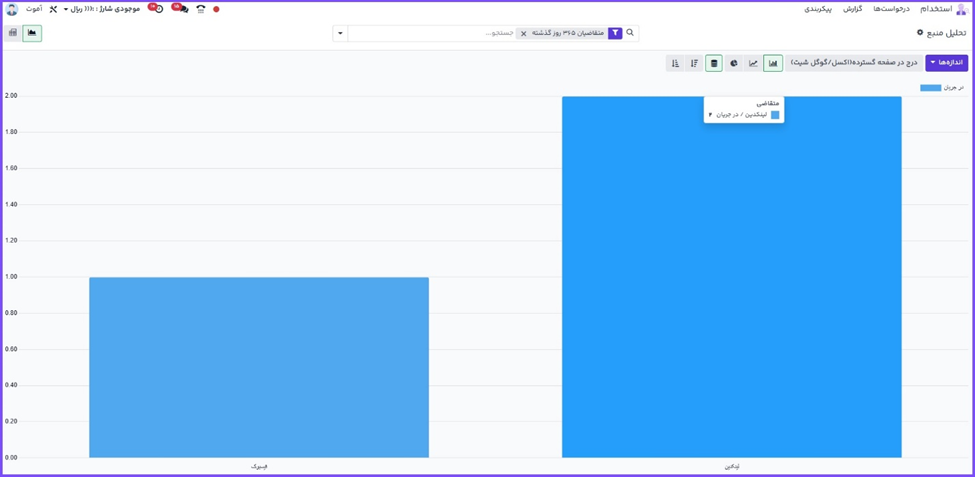Open the گزارش menu
Viewport: 975px width, 477px height.
pos(852,9)
